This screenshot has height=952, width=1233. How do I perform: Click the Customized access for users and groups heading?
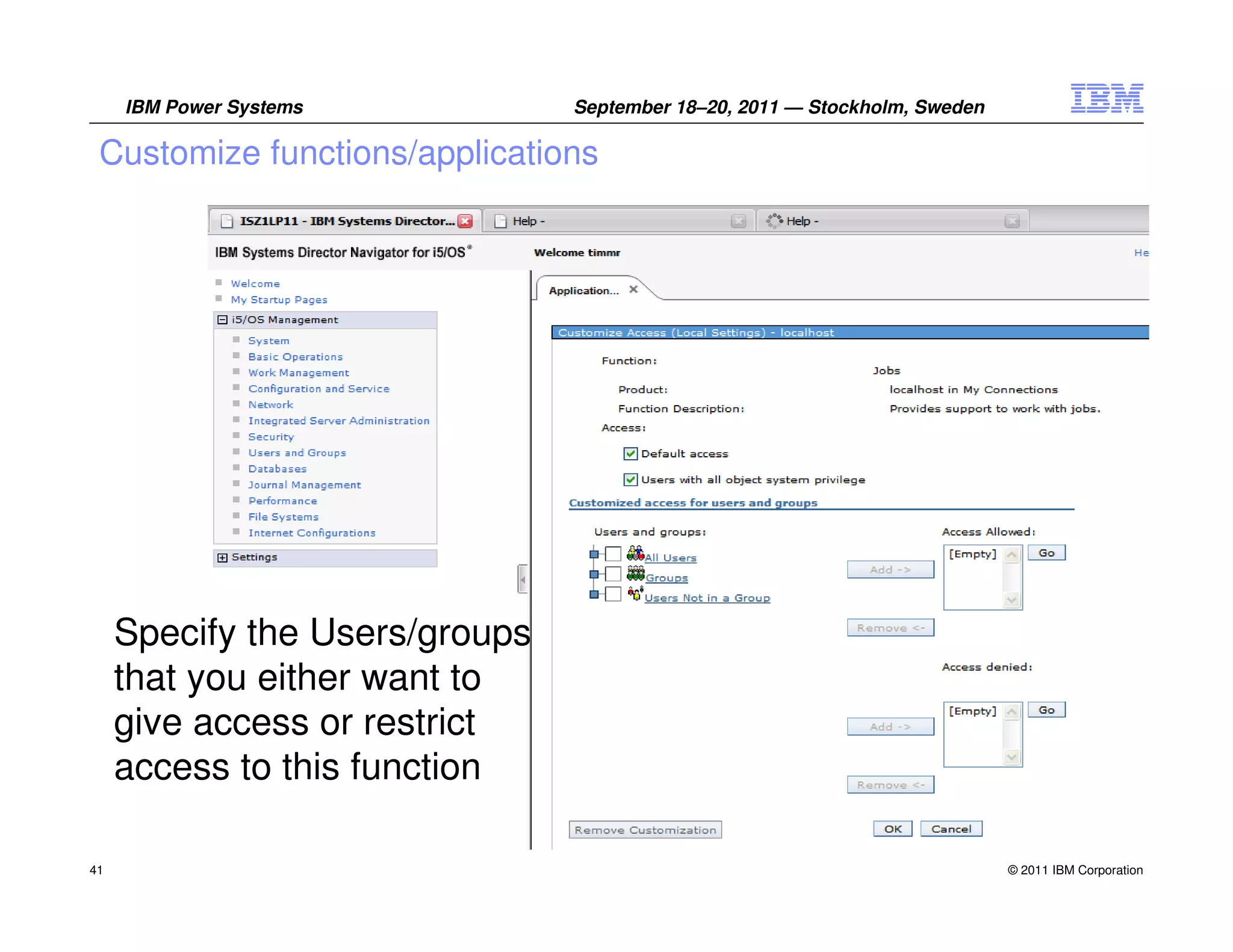click(x=693, y=502)
